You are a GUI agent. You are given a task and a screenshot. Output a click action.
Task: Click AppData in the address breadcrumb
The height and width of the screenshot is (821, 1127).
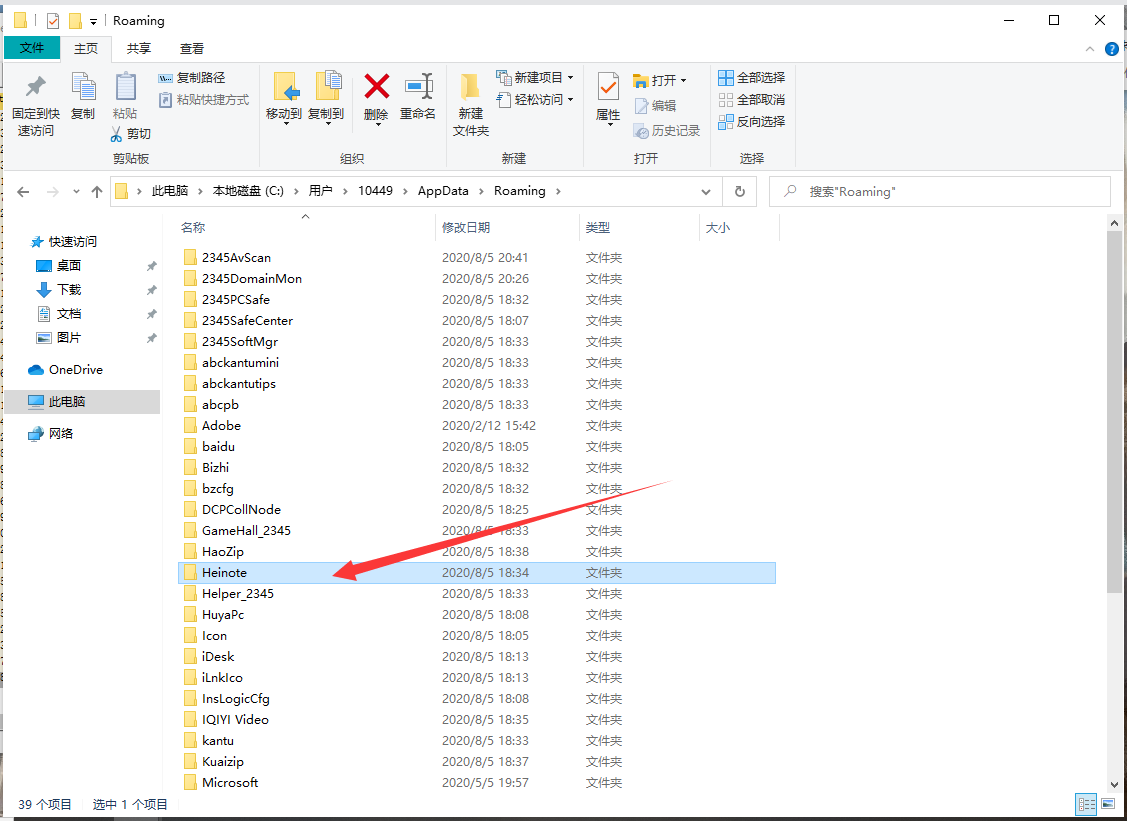click(443, 191)
